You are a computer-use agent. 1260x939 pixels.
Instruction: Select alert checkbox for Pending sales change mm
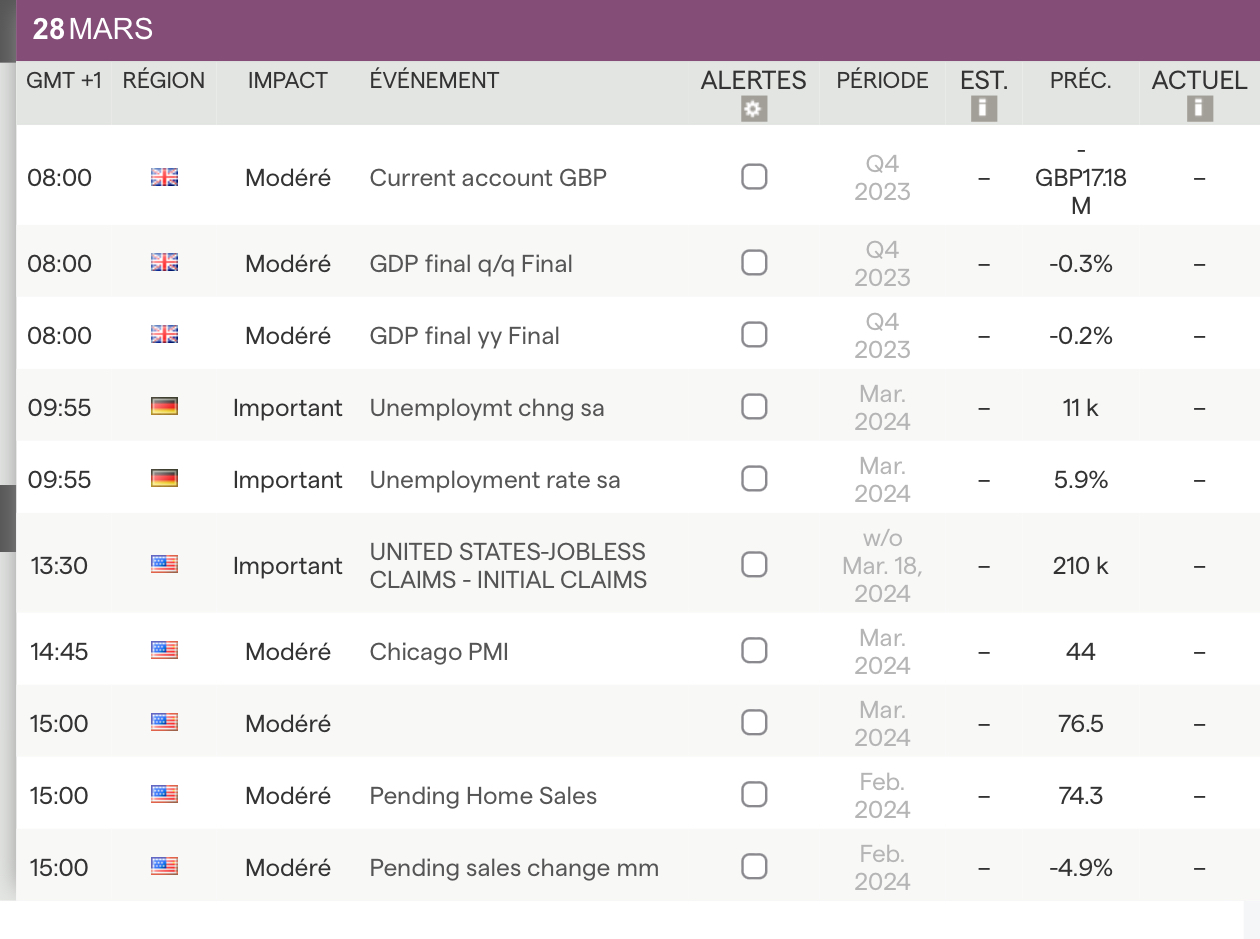754,866
